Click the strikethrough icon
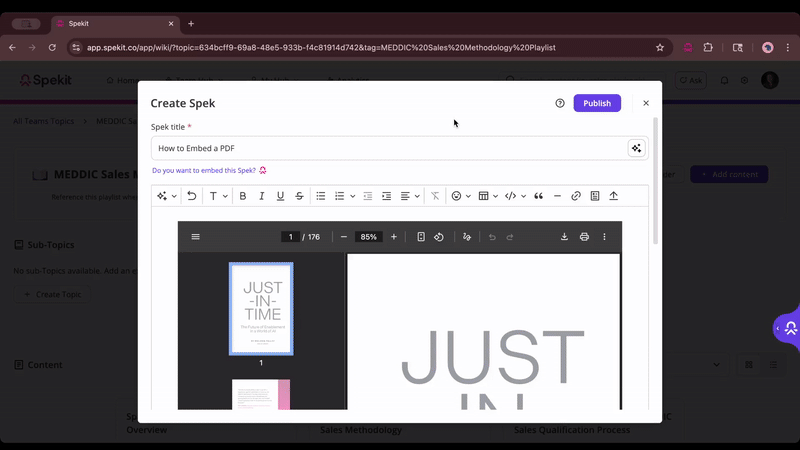Screen dimensions: 800x450 click(299, 196)
